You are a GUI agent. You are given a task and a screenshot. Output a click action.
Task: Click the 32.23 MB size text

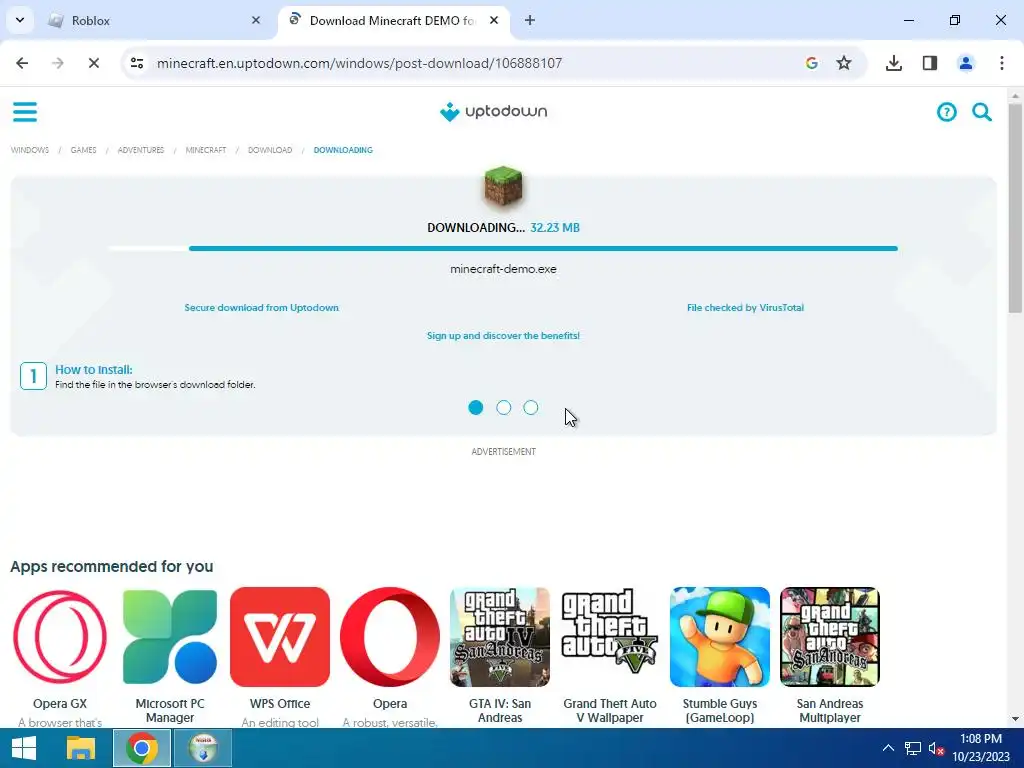click(x=555, y=228)
